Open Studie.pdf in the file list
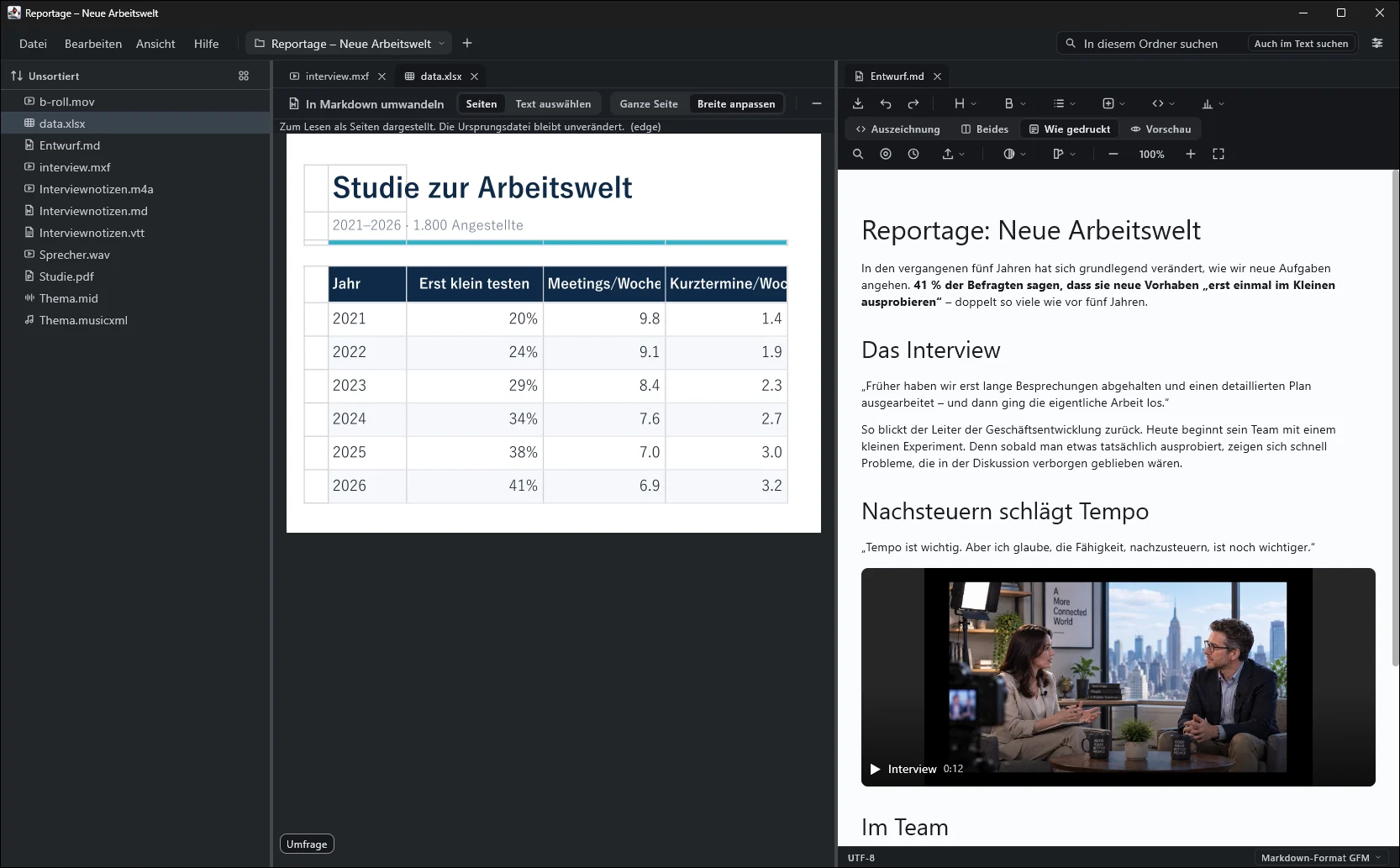Image resolution: width=1400 pixels, height=868 pixels. (x=135, y=276)
